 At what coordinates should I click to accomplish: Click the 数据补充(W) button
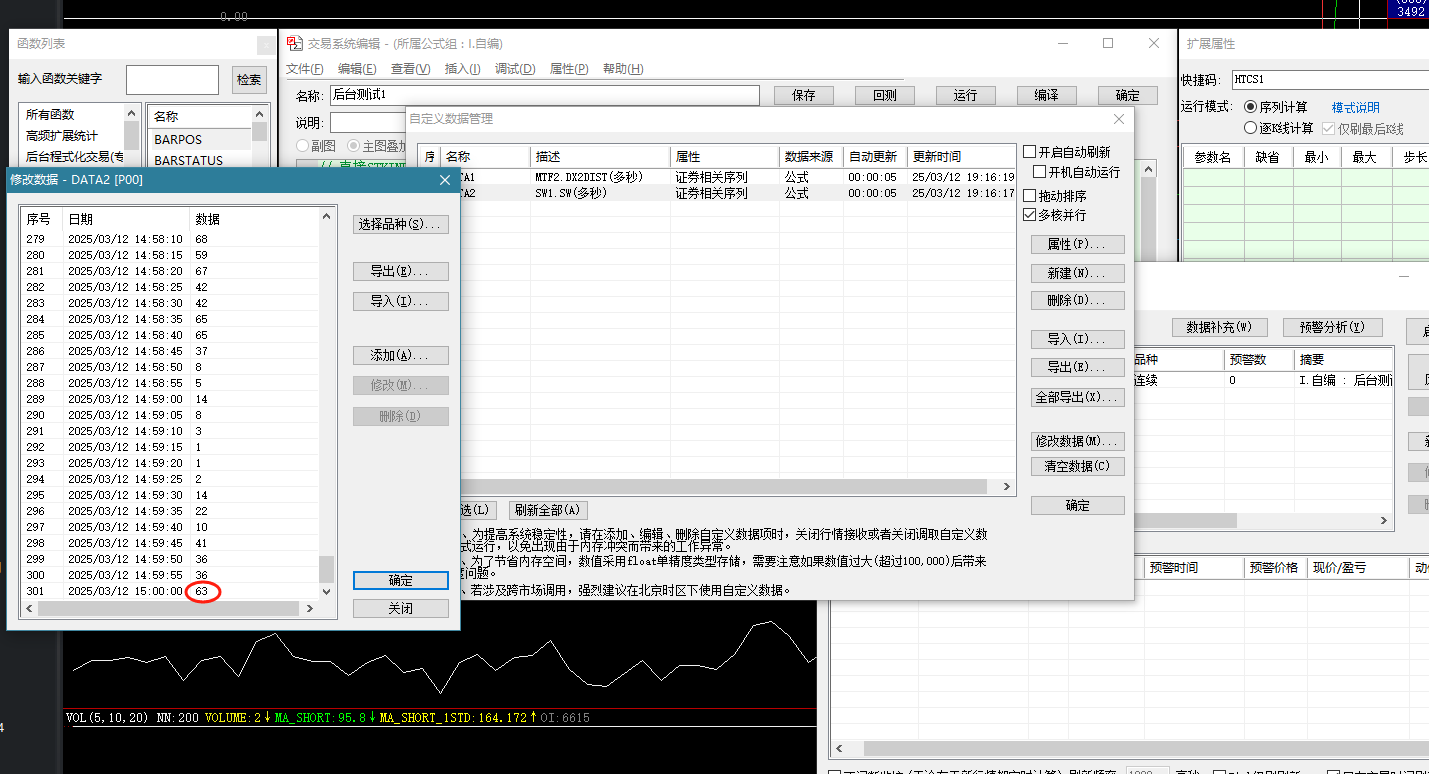pos(1219,327)
